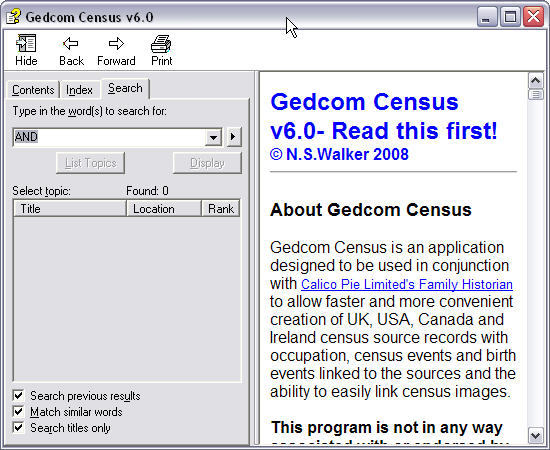The height and width of the screenshot is (450, 550).
Task: Click the Forward arrow toolbar icon
Action: (x=116, y=50)
